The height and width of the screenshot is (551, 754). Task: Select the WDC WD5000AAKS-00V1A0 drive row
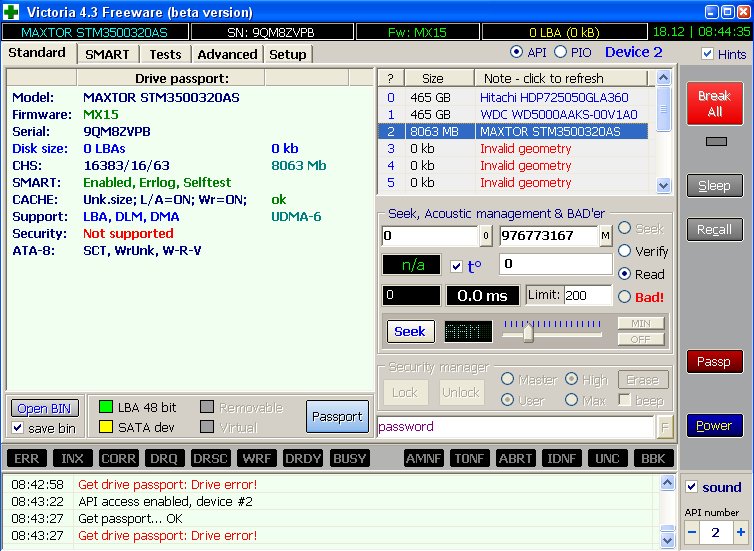(514, 114)
